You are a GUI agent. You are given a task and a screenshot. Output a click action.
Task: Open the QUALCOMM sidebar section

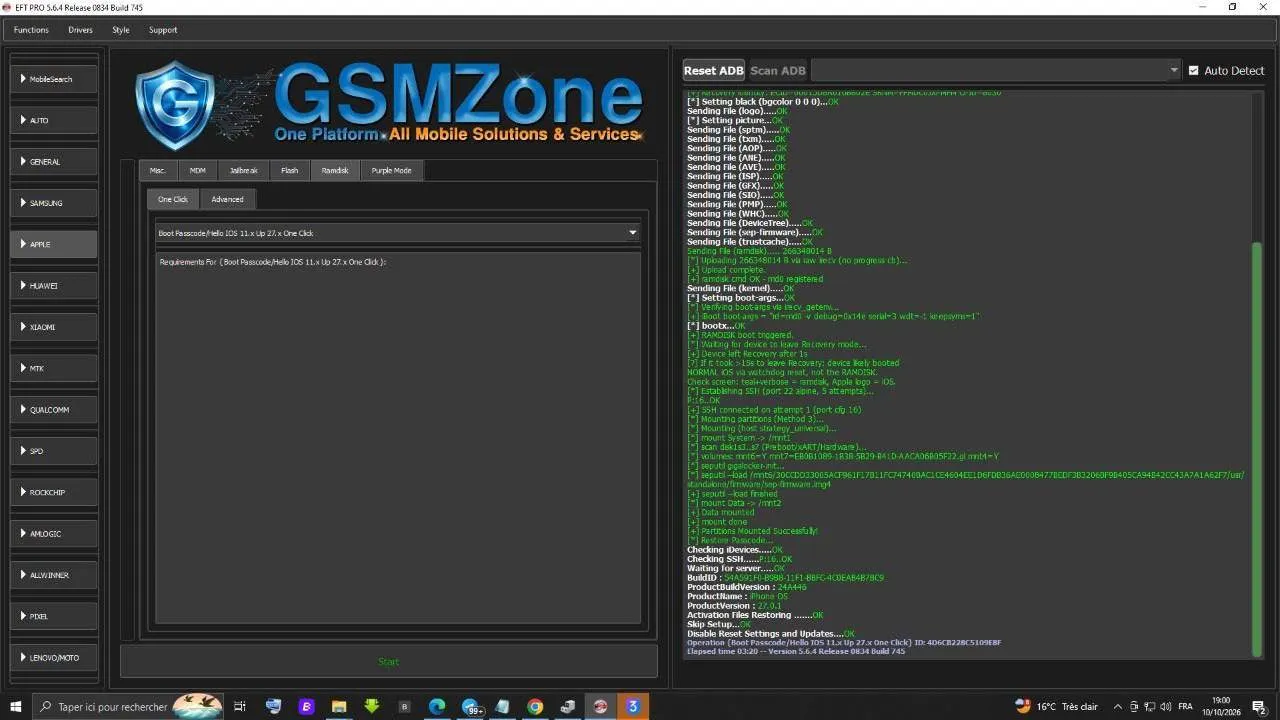point(54,409)
